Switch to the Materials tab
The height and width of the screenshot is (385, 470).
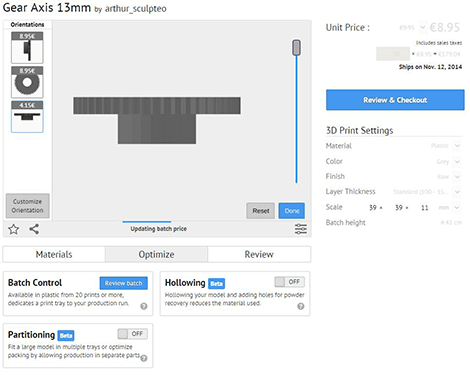click(x=54, y=254)
